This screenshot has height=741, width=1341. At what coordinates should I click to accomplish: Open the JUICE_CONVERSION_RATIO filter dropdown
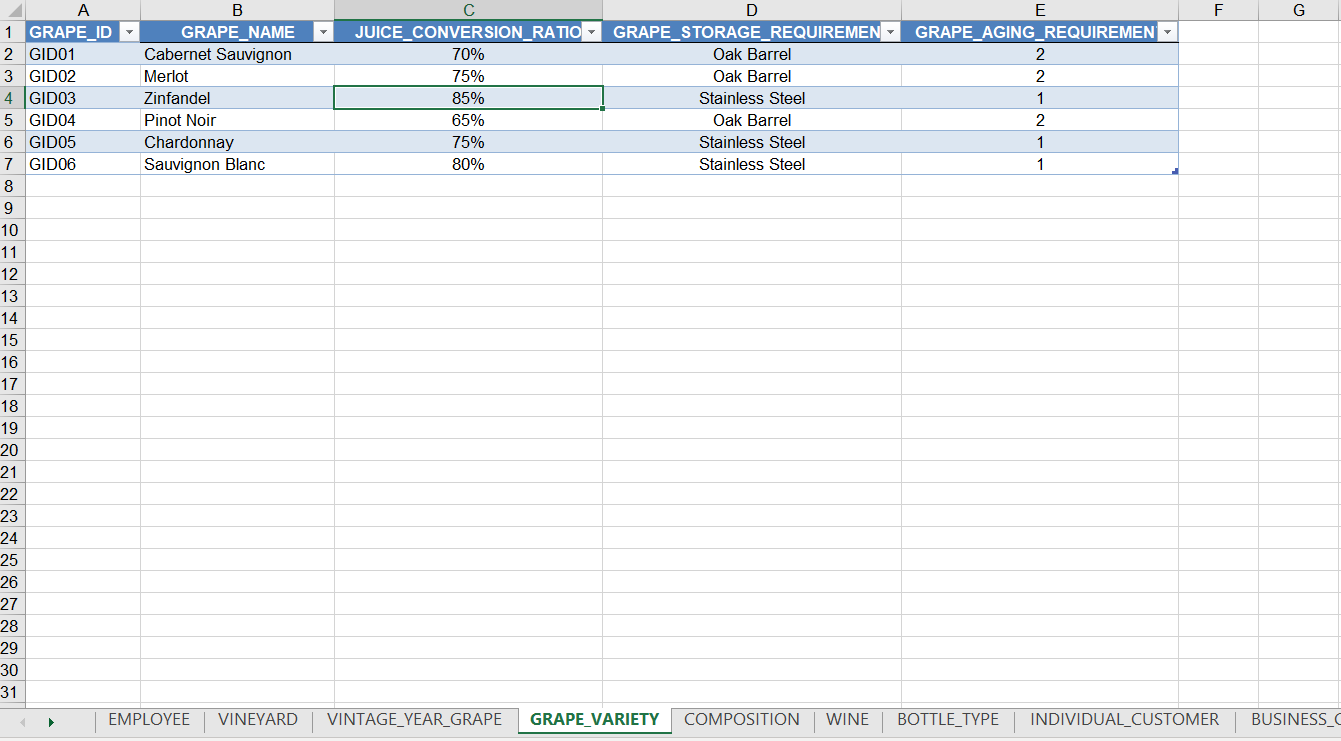point(590,31)
